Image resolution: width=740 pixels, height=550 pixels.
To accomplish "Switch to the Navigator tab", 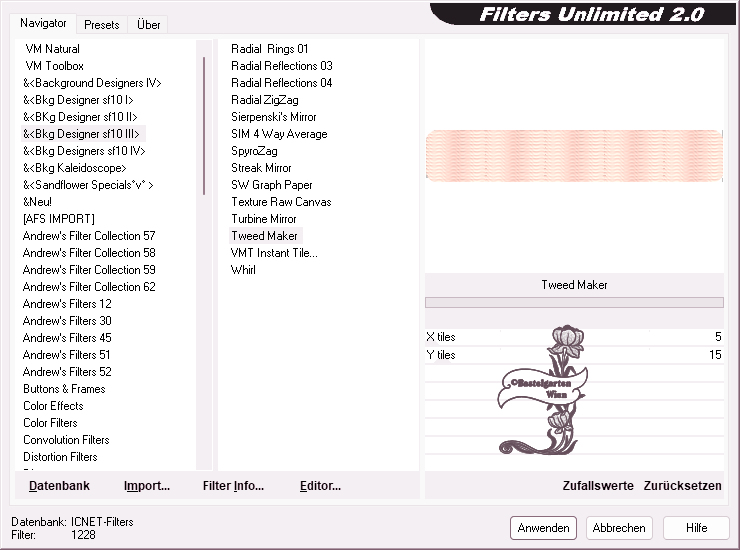I will pyautogui.click(x=43, y=23).
